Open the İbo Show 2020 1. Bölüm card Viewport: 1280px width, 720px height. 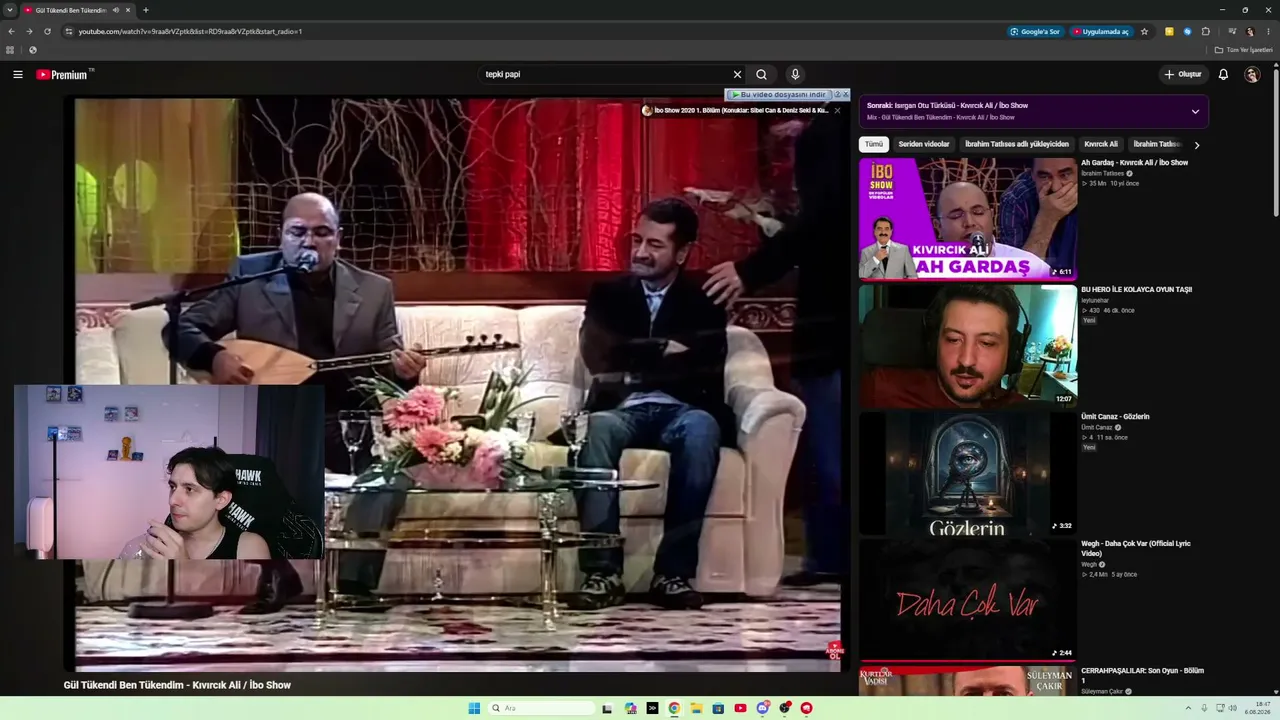click(x=735, y=110)
